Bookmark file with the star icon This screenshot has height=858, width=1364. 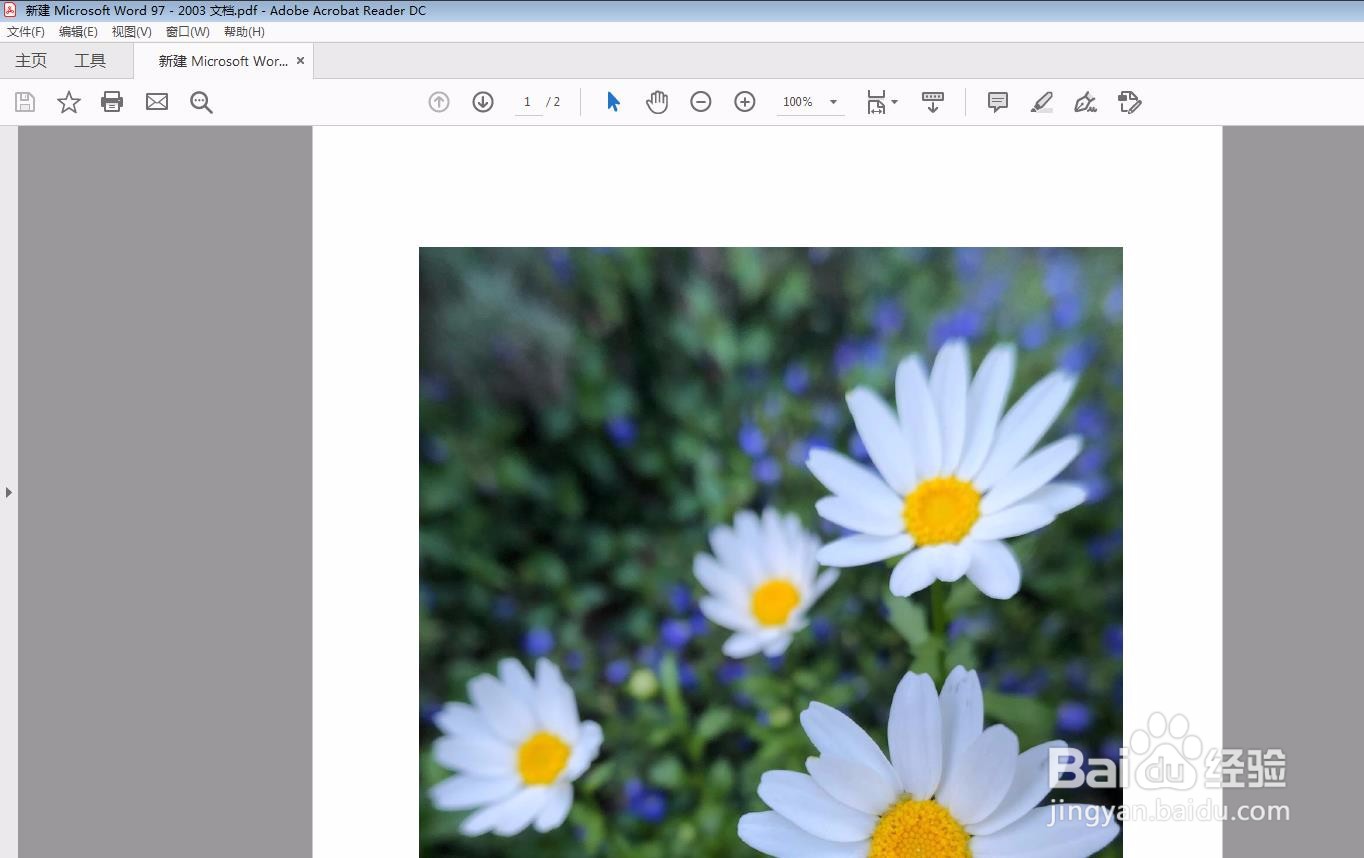pos(69,102)
